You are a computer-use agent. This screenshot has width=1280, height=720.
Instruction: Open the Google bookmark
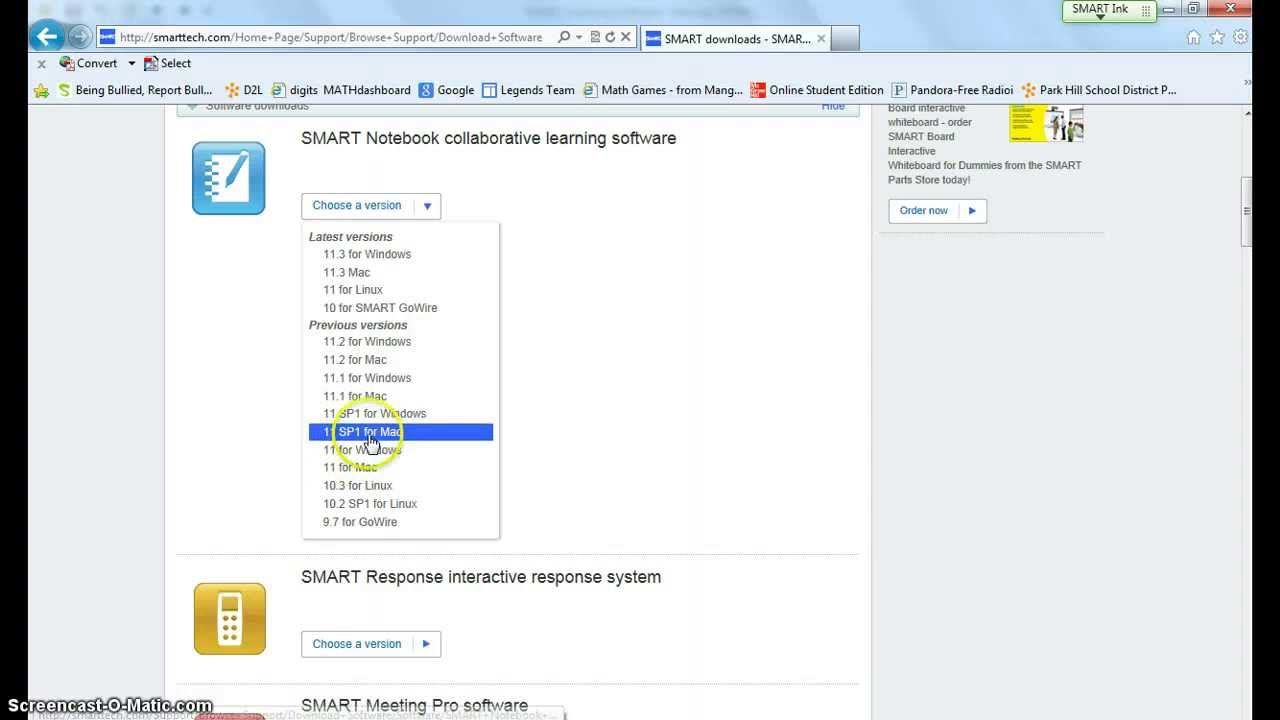coord(446,90)
